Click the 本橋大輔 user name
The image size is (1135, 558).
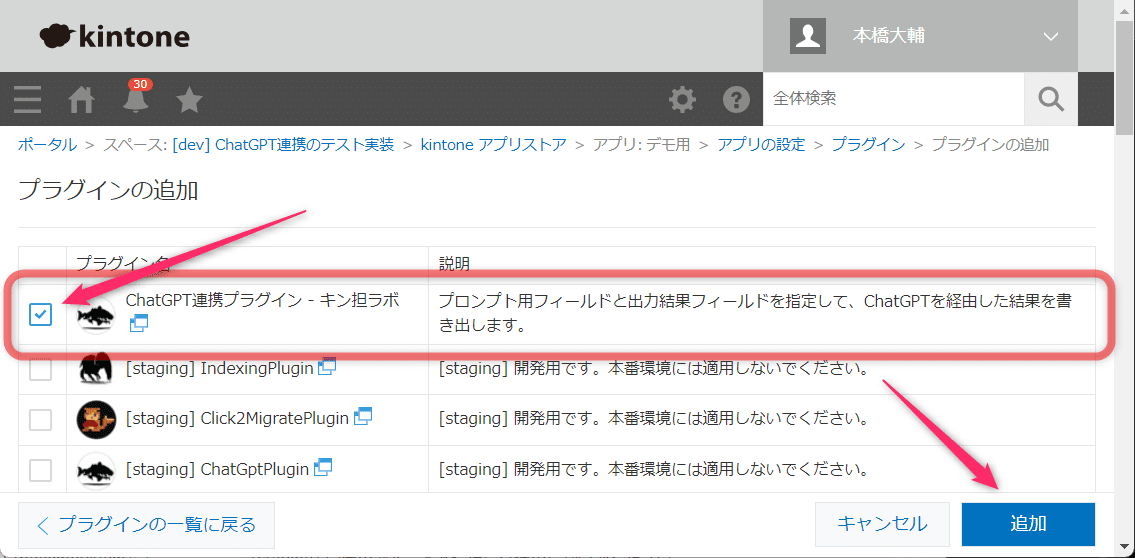coord(888,36)
